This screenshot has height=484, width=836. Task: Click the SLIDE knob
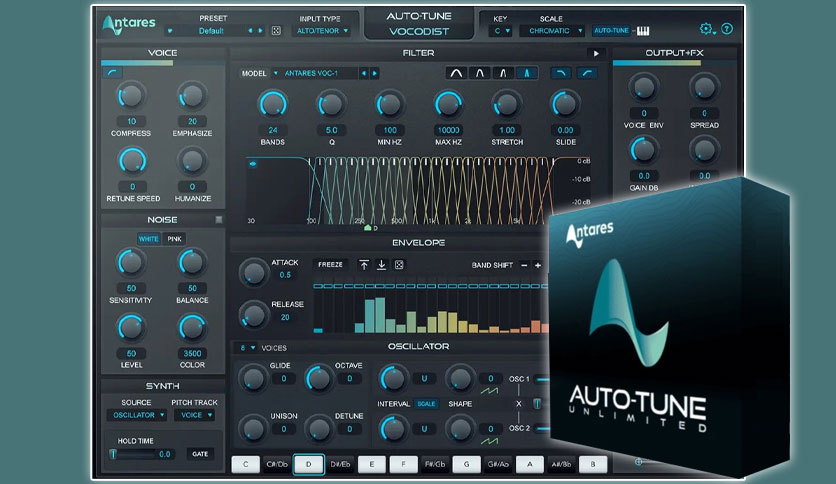pyautogui.click(x=565, y=104)
